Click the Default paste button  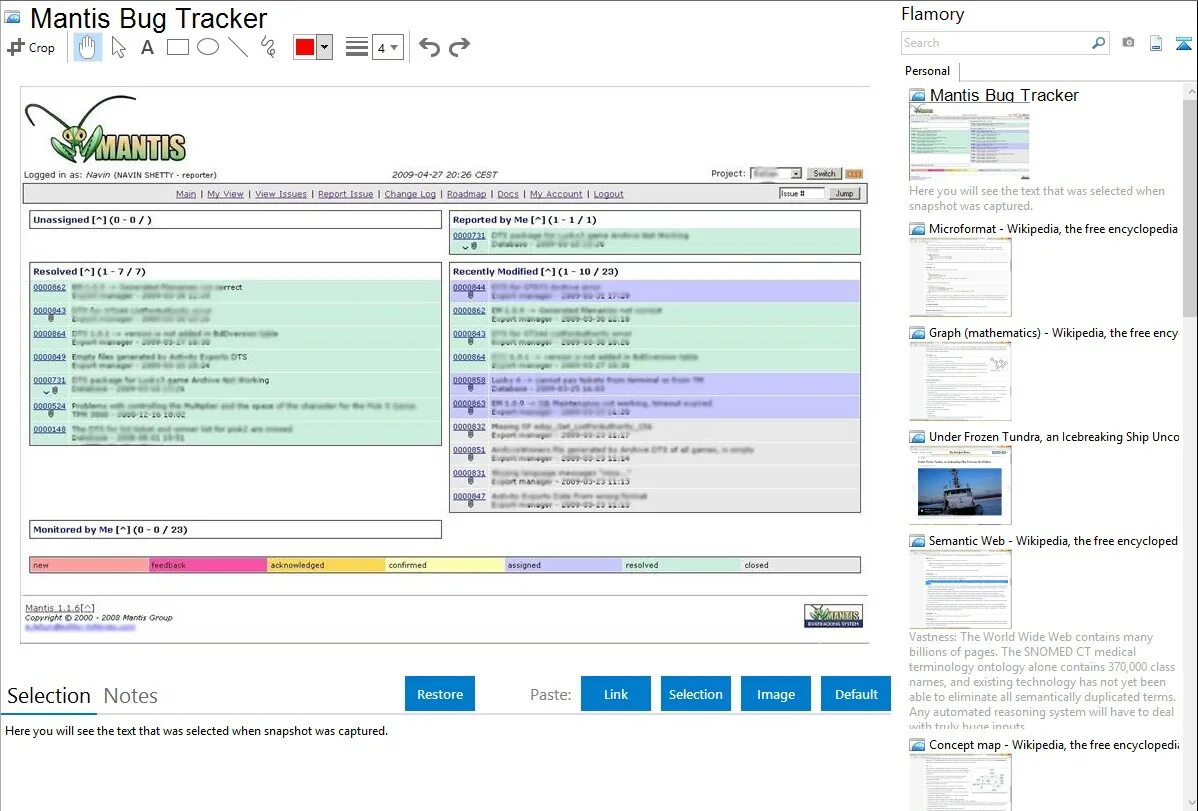click(856, 694)
